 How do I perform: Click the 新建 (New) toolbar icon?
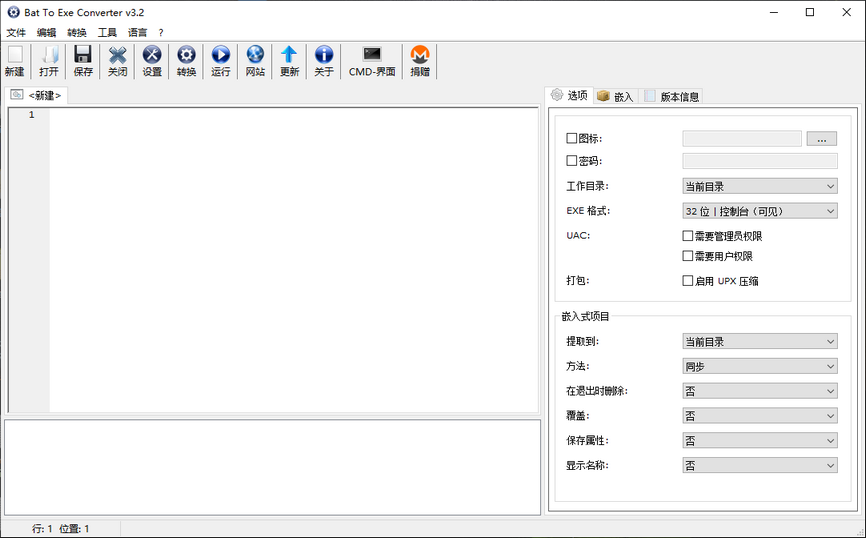point(14,56)
